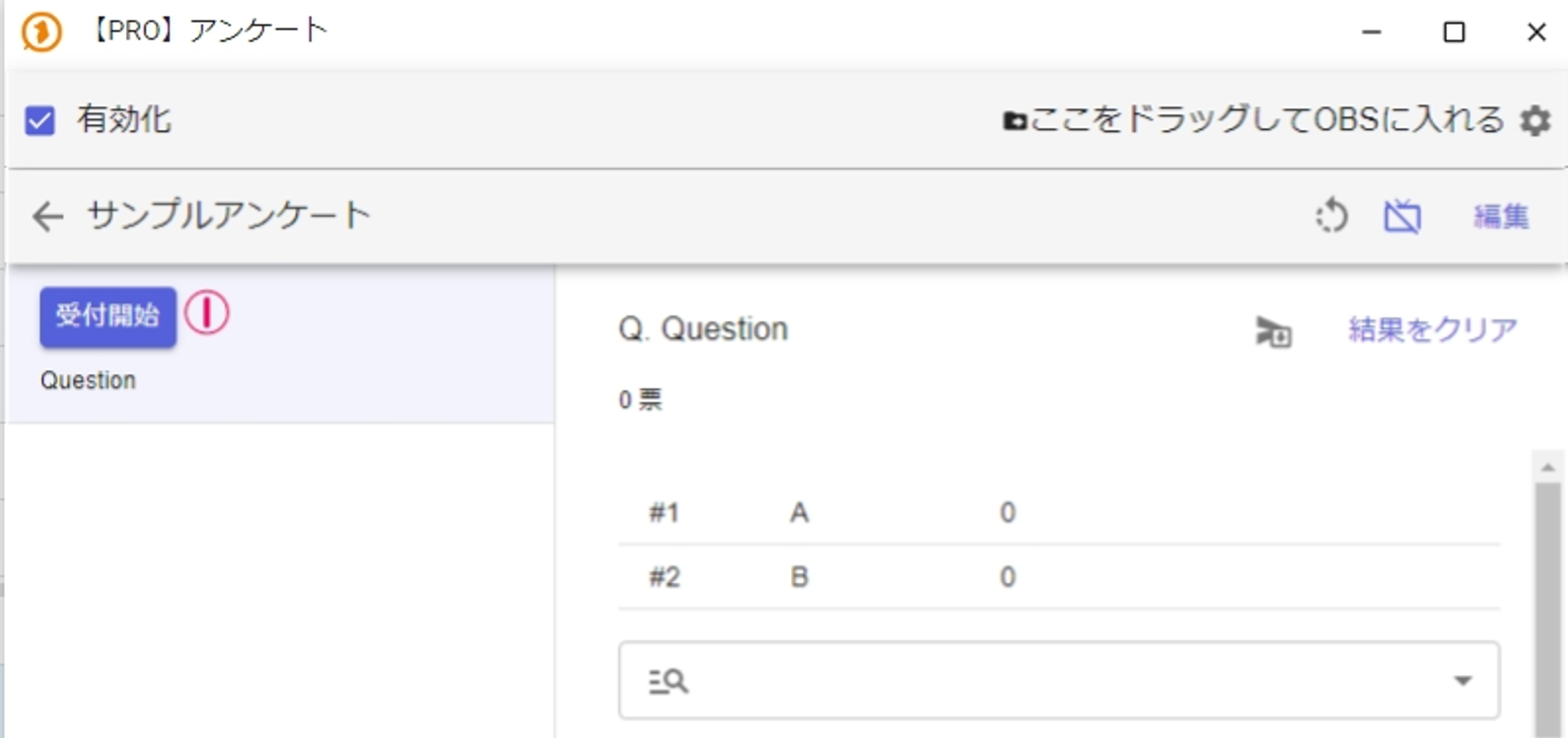Click the scrollbar up arrow
Screen dimensions: 1568x738
click(x=1547, y=467)
